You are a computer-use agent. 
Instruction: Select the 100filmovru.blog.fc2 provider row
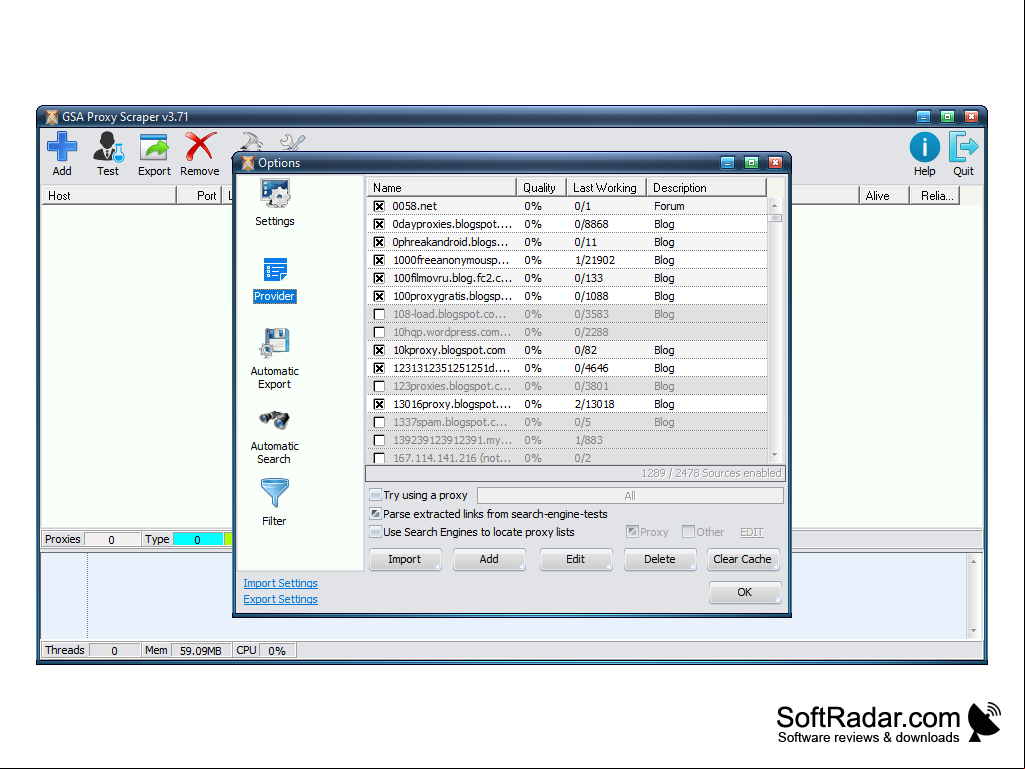[567, 278]
